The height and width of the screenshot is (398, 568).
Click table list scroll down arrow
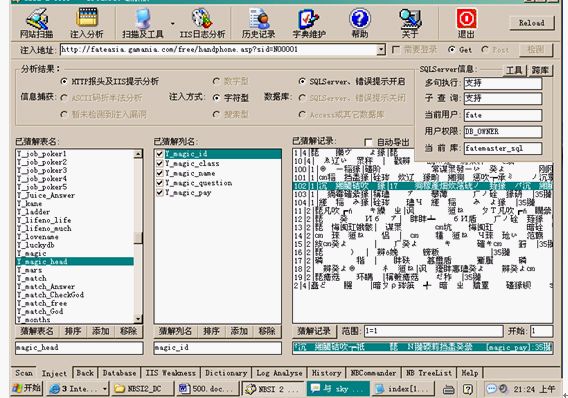point(138,319)
